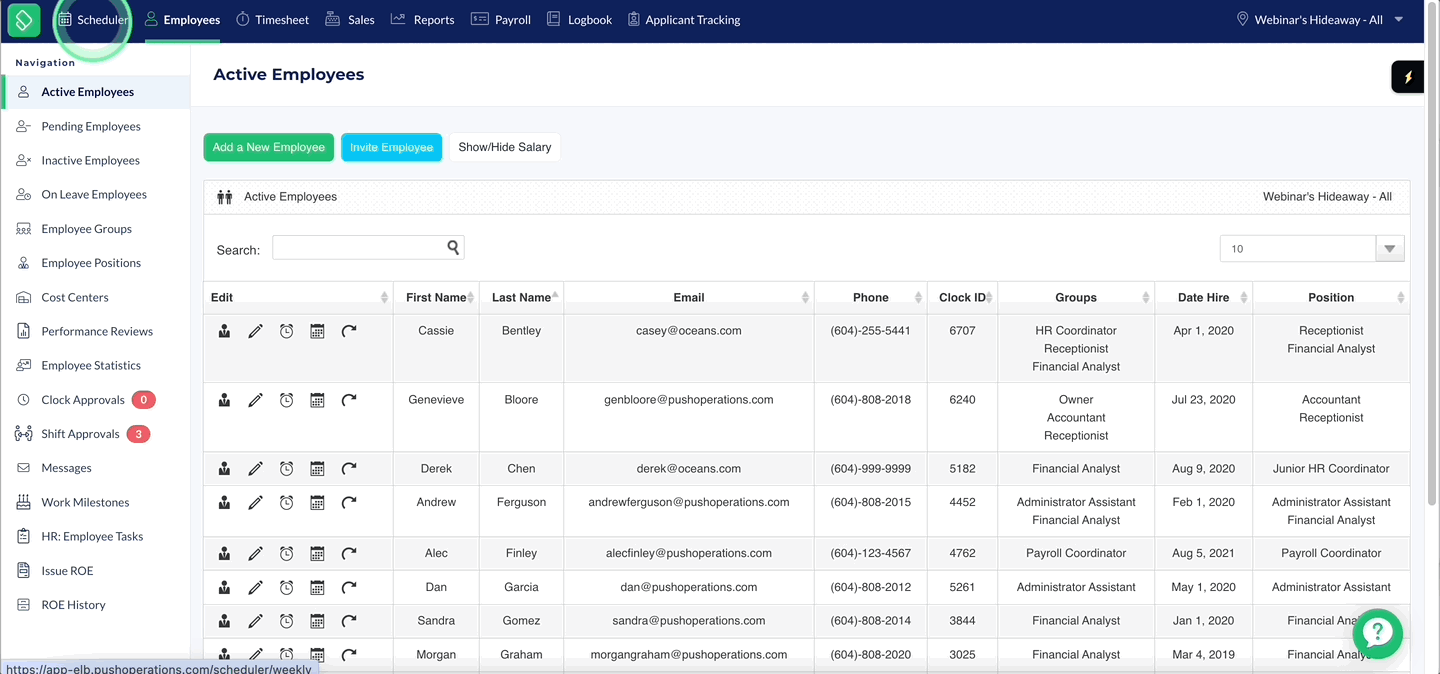Click the clock icon in Andrew Ferguson's row
Screen dimensions: 1440x674
(x=286, y=503)
